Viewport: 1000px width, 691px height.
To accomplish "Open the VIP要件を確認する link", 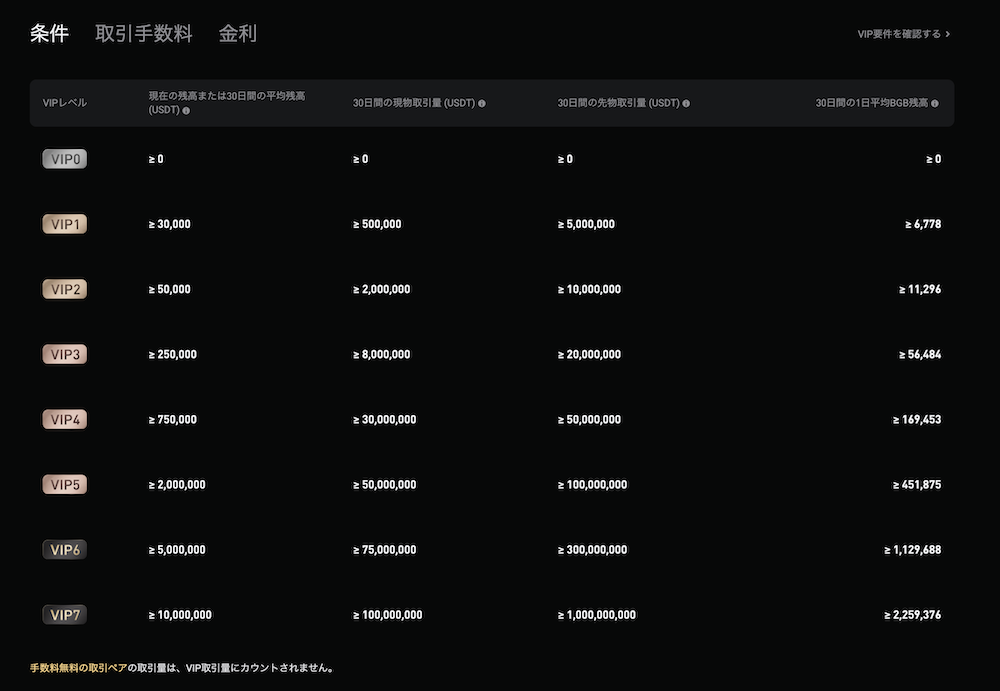I will click(899, 34).
